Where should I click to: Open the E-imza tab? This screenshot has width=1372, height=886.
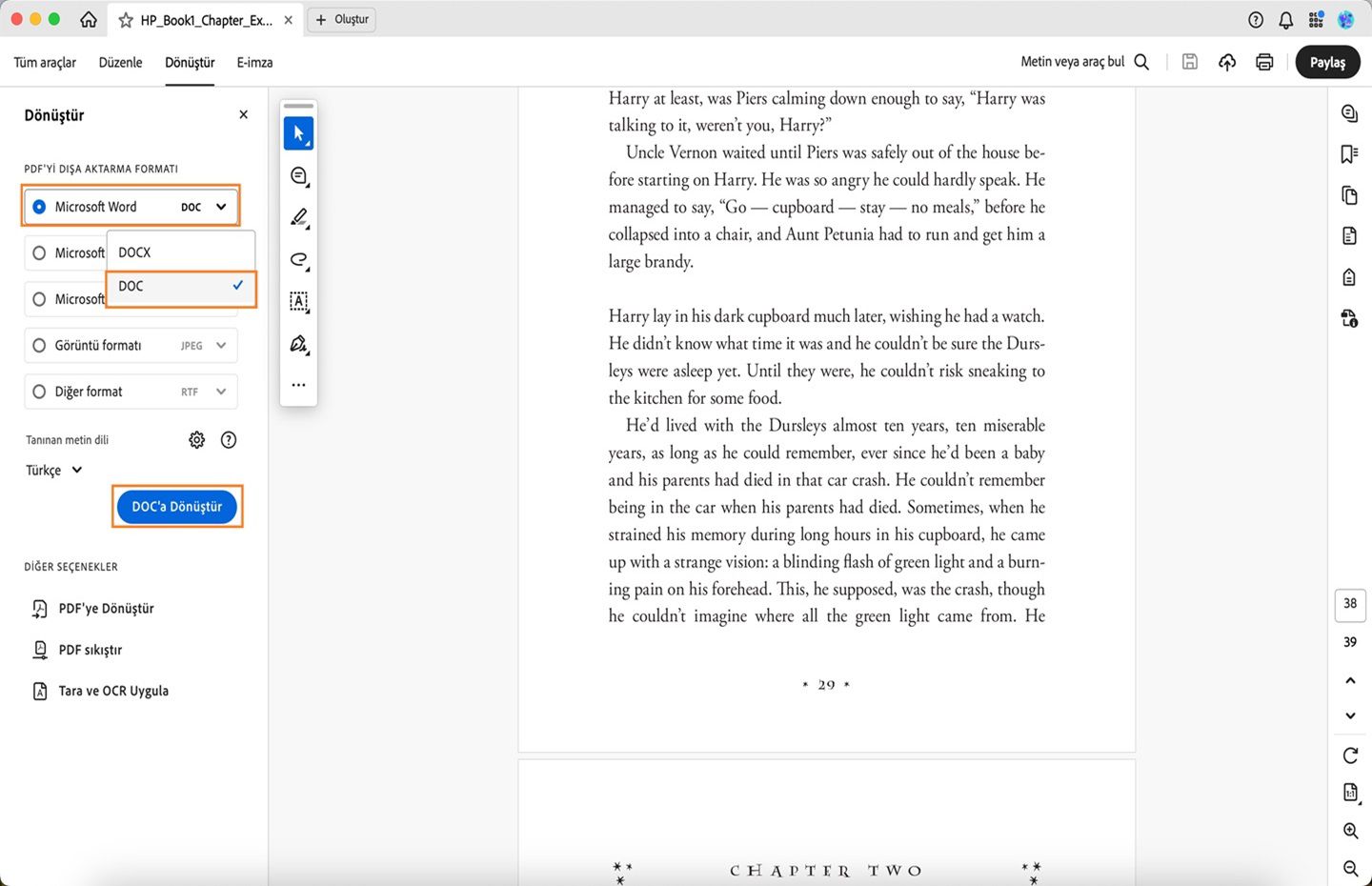(254, 62)
